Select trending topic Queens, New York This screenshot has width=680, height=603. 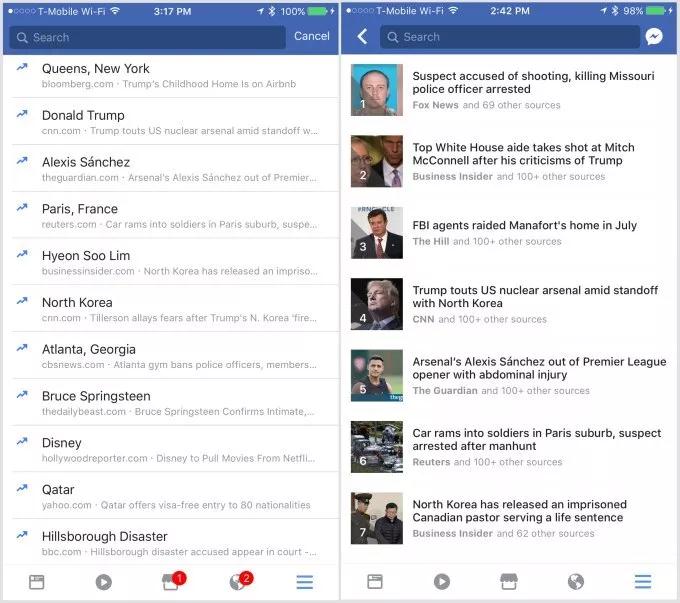[x=96, y=69]
